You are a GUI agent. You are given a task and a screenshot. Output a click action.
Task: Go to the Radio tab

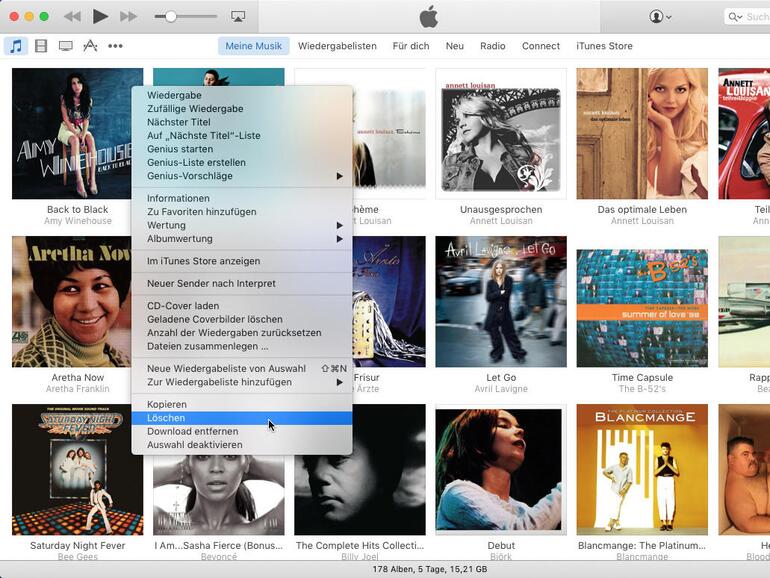(x=493, y=46)
